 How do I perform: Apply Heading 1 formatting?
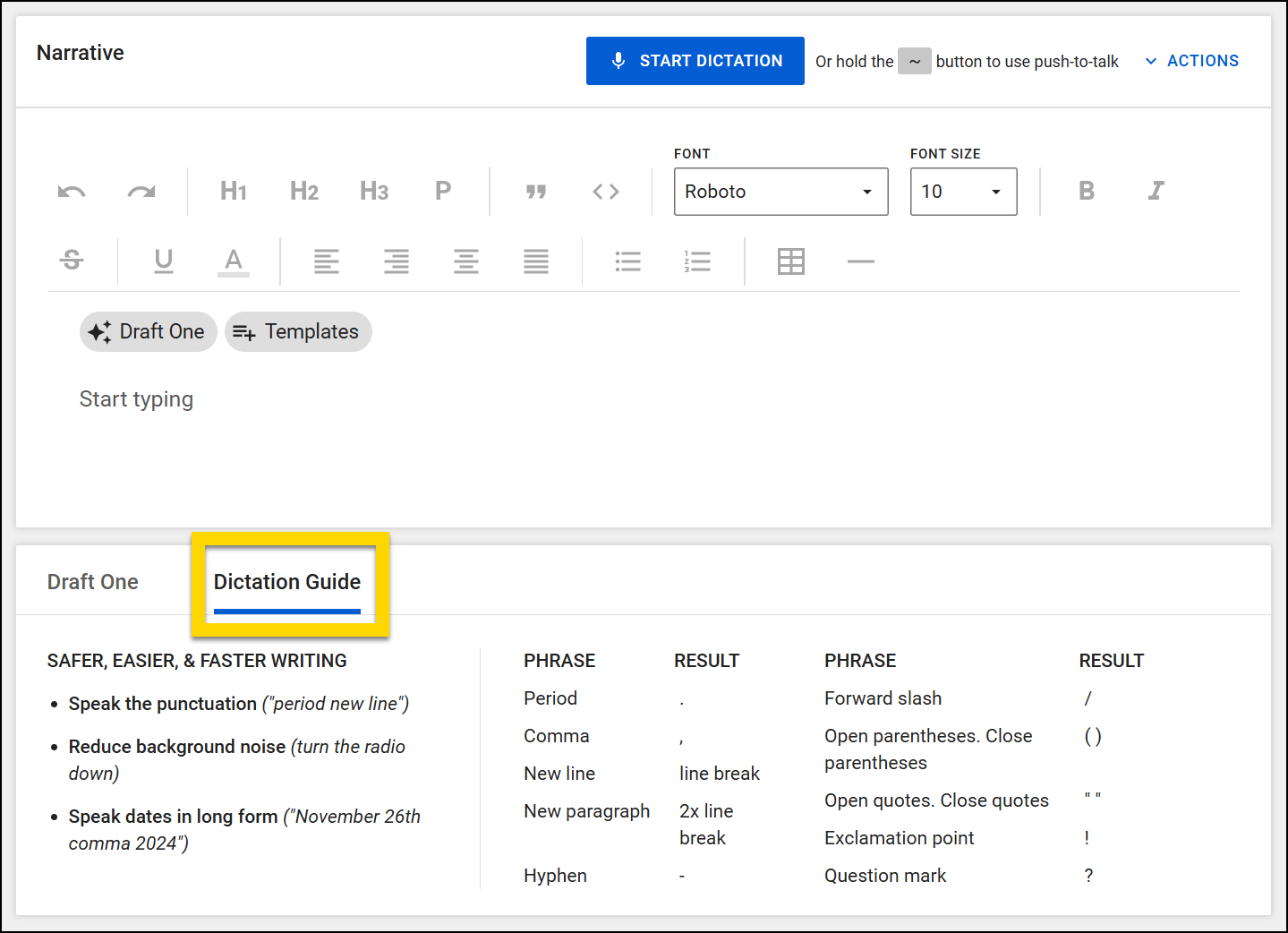click(x=232, y=191)
